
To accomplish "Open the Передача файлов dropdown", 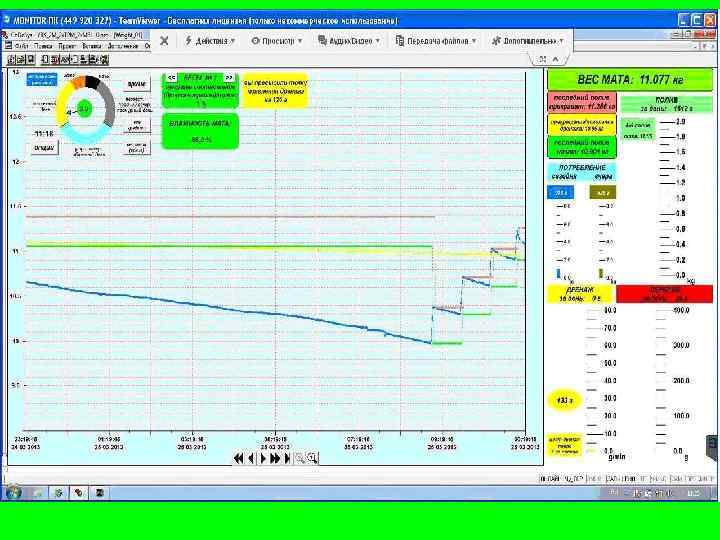I will [436, 41].
